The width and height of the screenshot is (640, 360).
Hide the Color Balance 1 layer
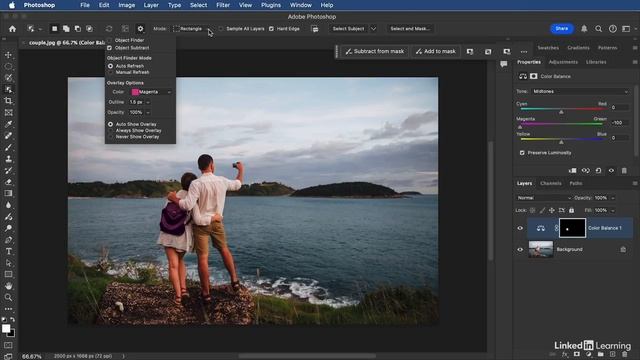point(520,228)
